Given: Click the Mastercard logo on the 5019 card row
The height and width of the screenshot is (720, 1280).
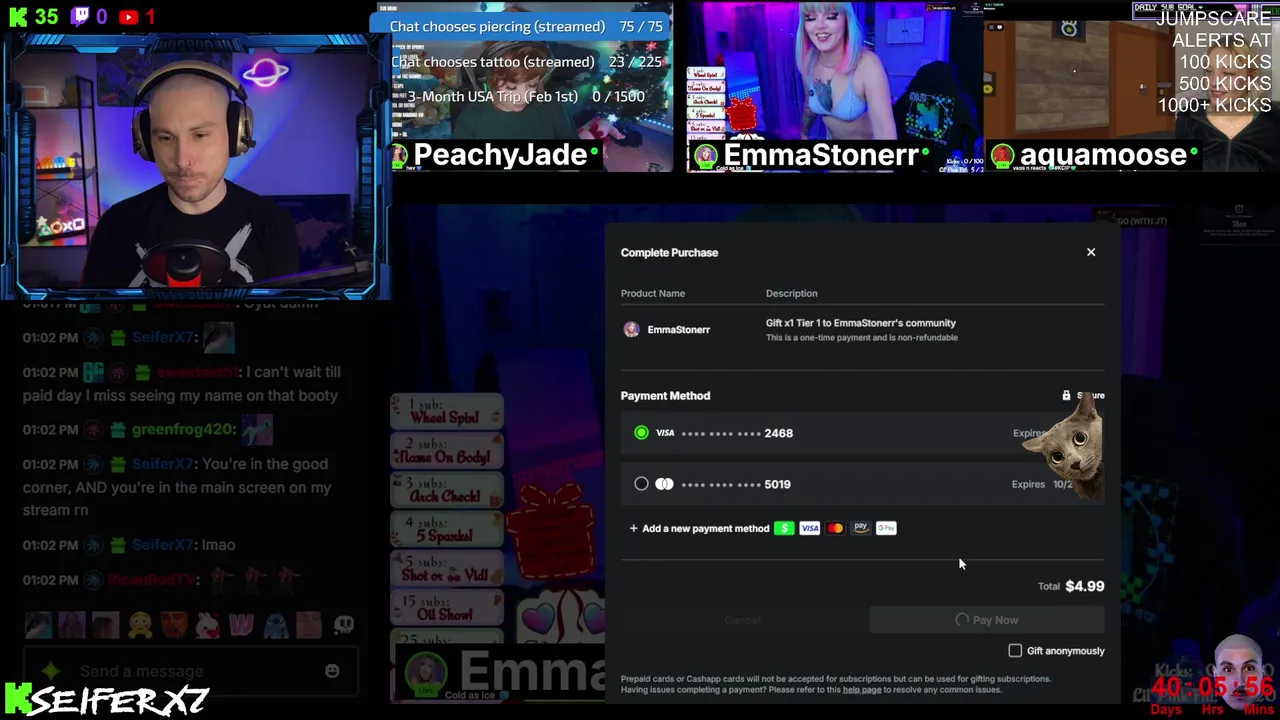Looking at the screenshot, I should click(x=665, y=484).
